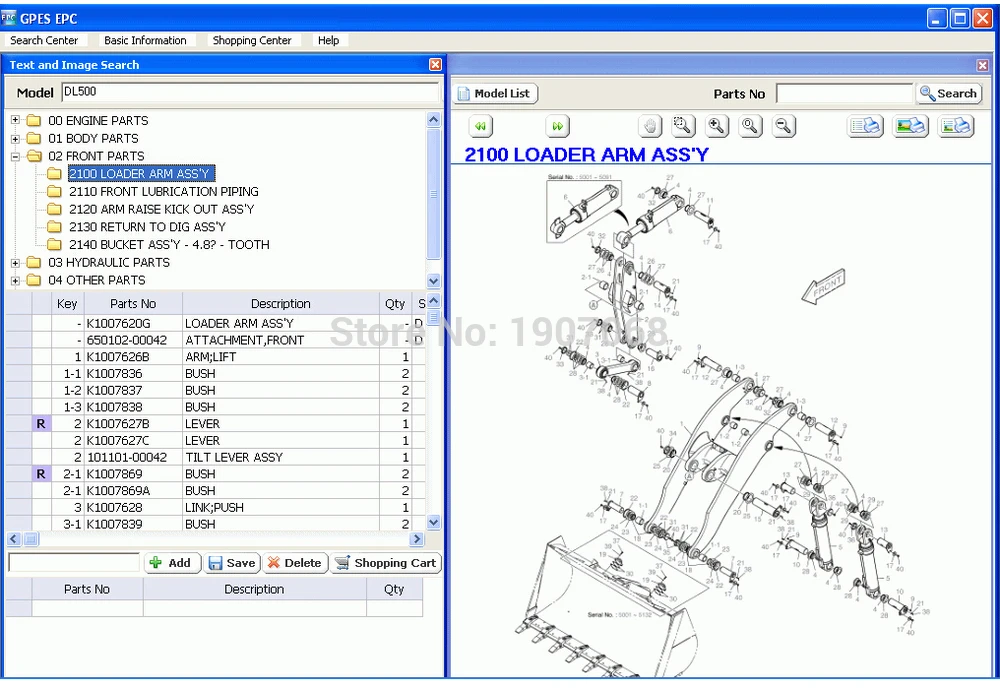Viewport: 1000px width, 693px height.
Task: Expand the 04 OTHER PARTS node
Action: (15, 280)
